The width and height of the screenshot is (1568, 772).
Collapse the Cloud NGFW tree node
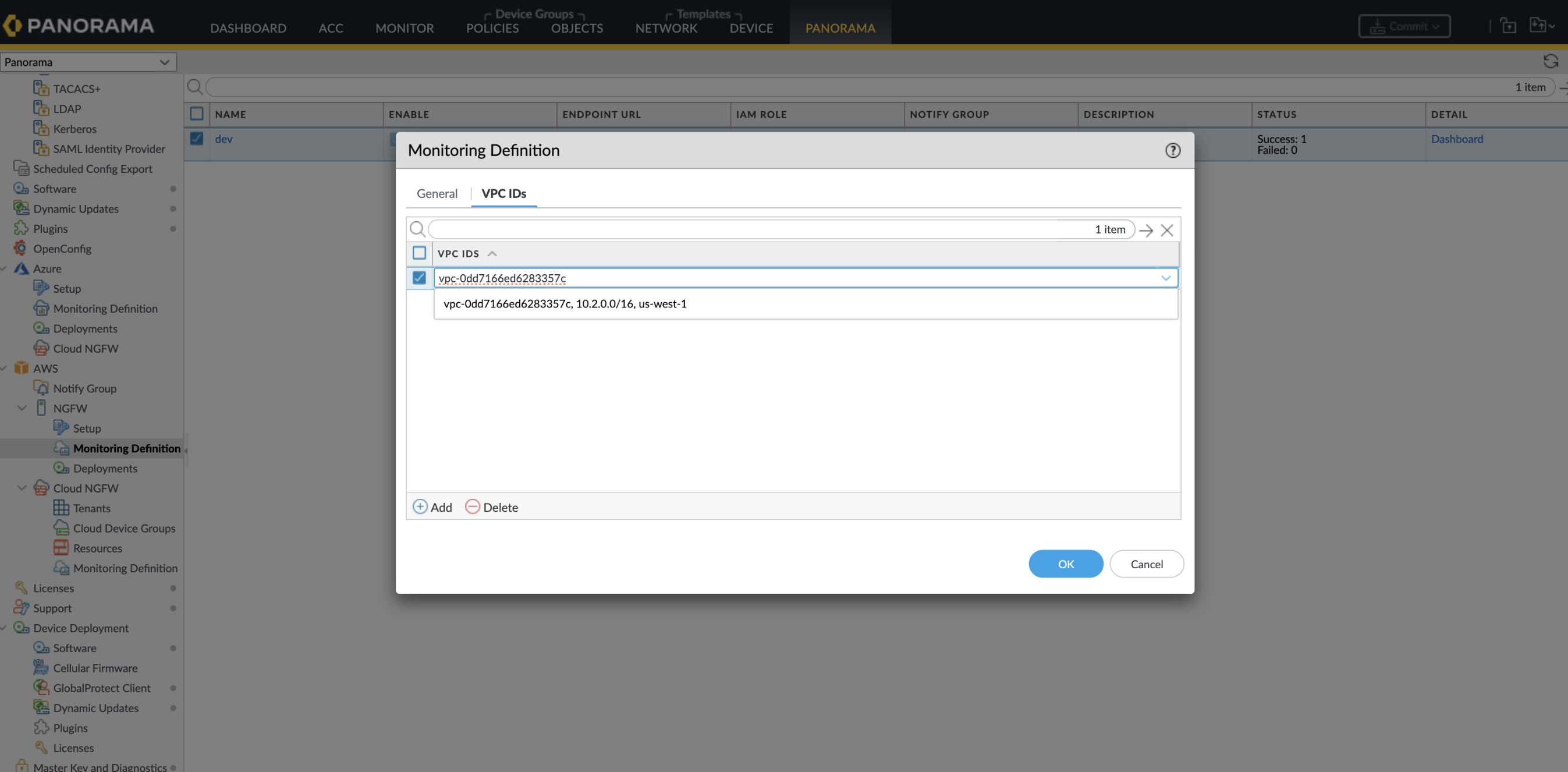coord(22,488)
